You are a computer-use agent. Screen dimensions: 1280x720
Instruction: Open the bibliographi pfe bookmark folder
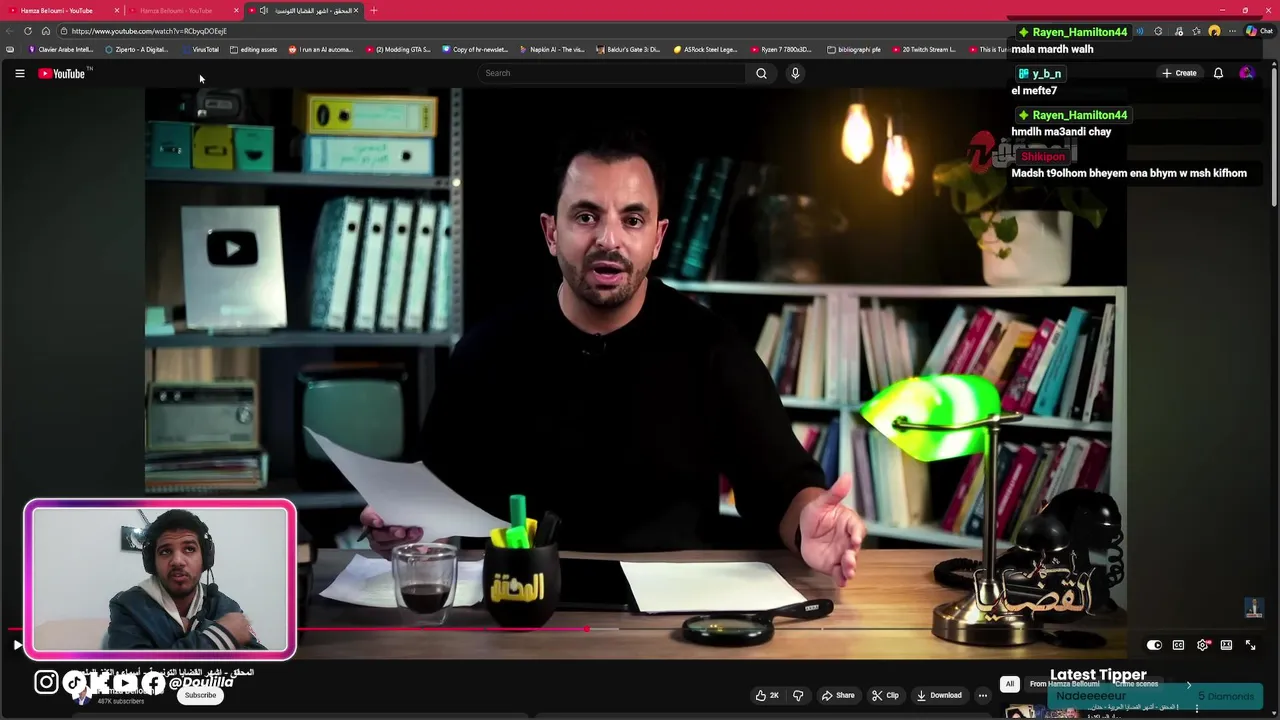coord(854,49)
